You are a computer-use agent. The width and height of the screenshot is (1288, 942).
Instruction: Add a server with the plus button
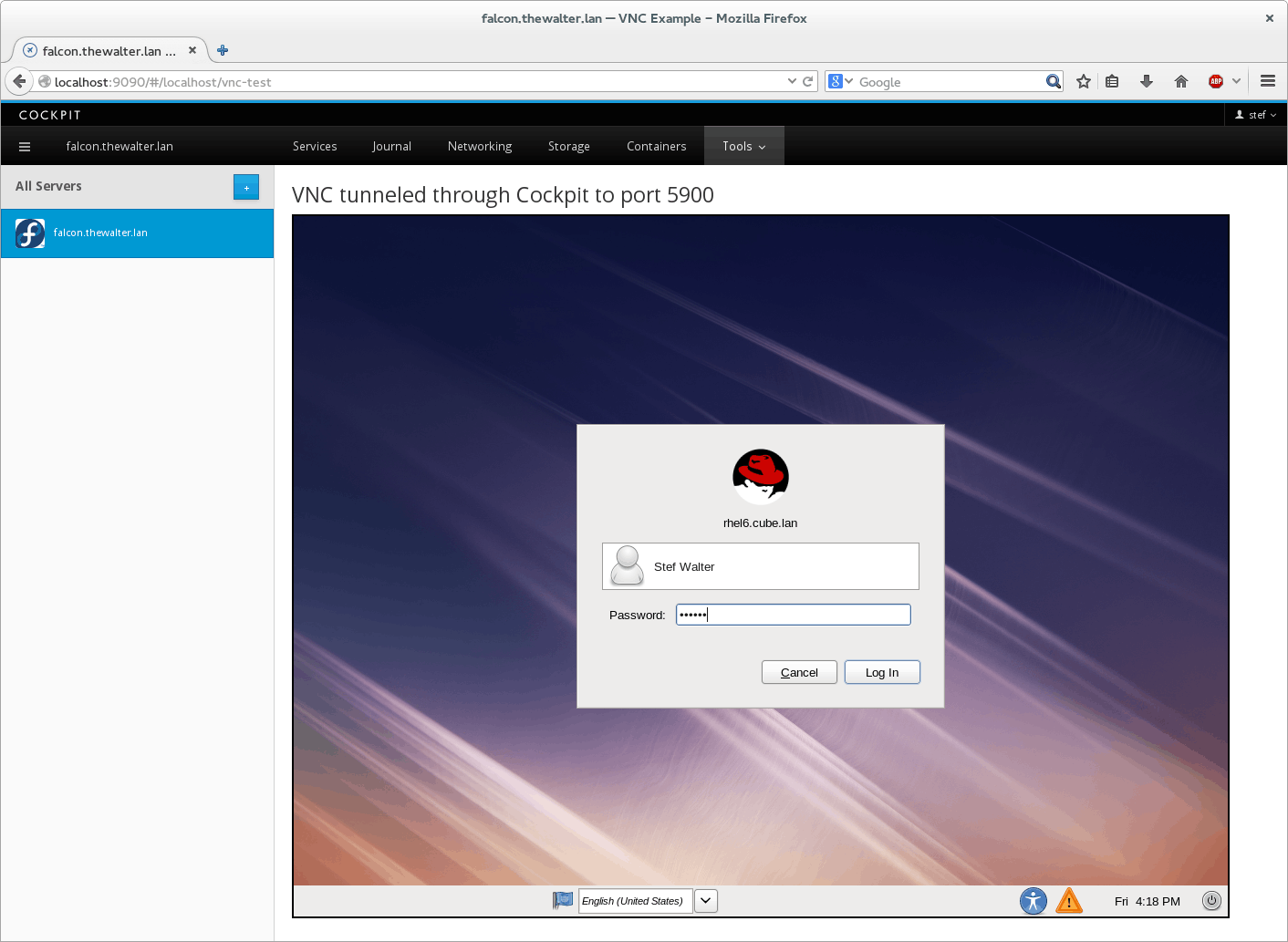point(246,187)
